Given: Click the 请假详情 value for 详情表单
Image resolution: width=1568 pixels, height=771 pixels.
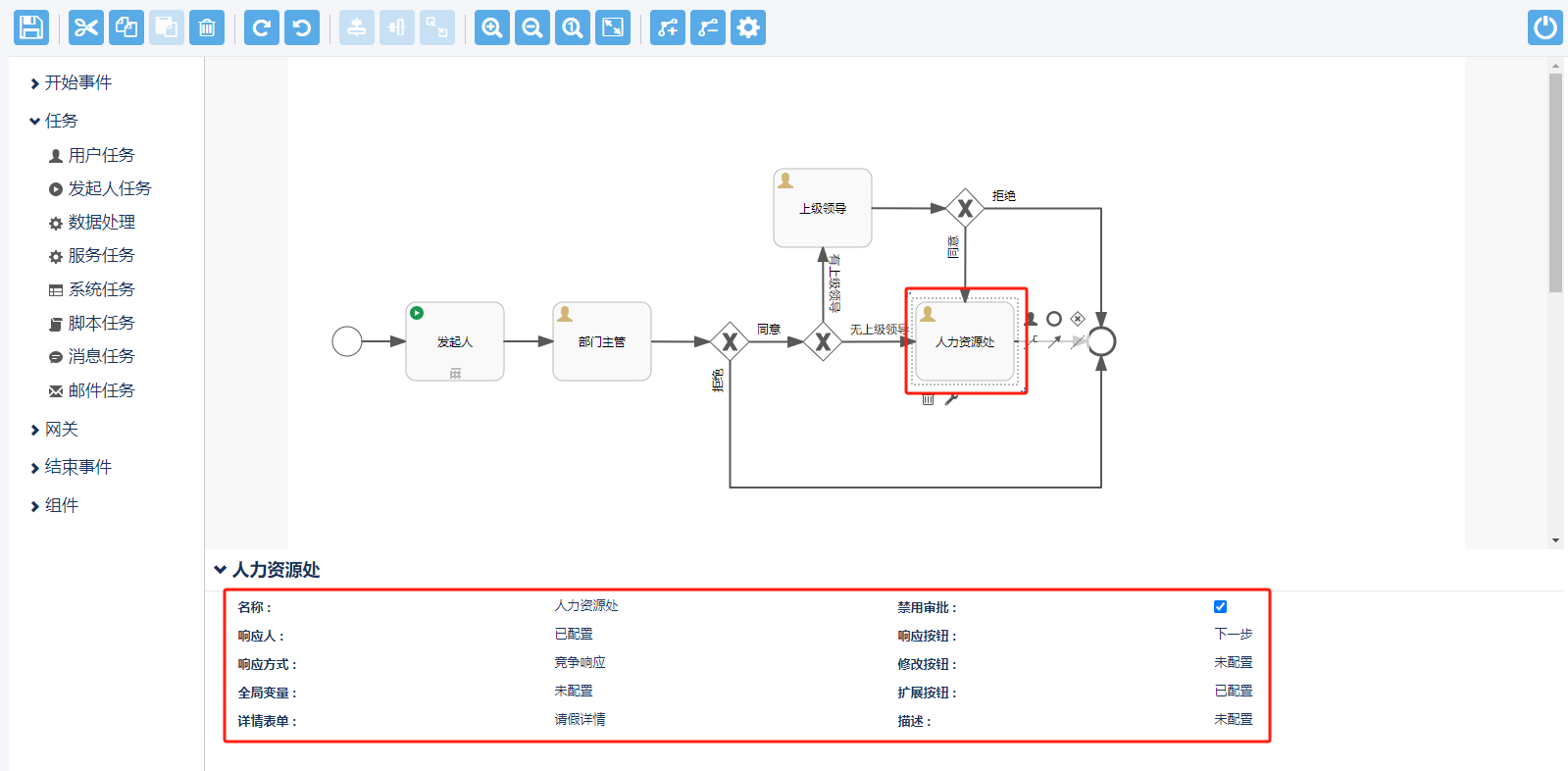Looking at the screenshot, I should pyautogui.click(x=580, y=720).
